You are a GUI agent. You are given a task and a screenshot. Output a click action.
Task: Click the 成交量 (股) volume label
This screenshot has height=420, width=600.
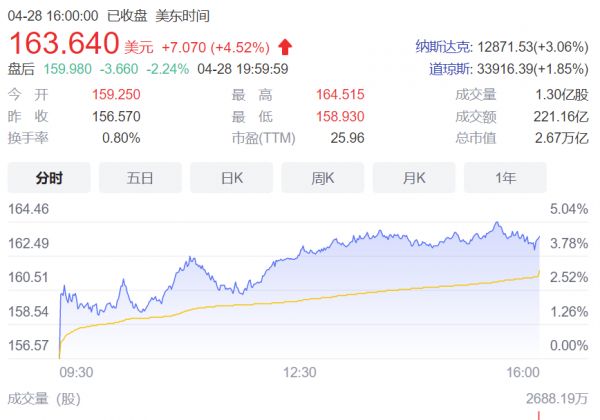[45, 399]
